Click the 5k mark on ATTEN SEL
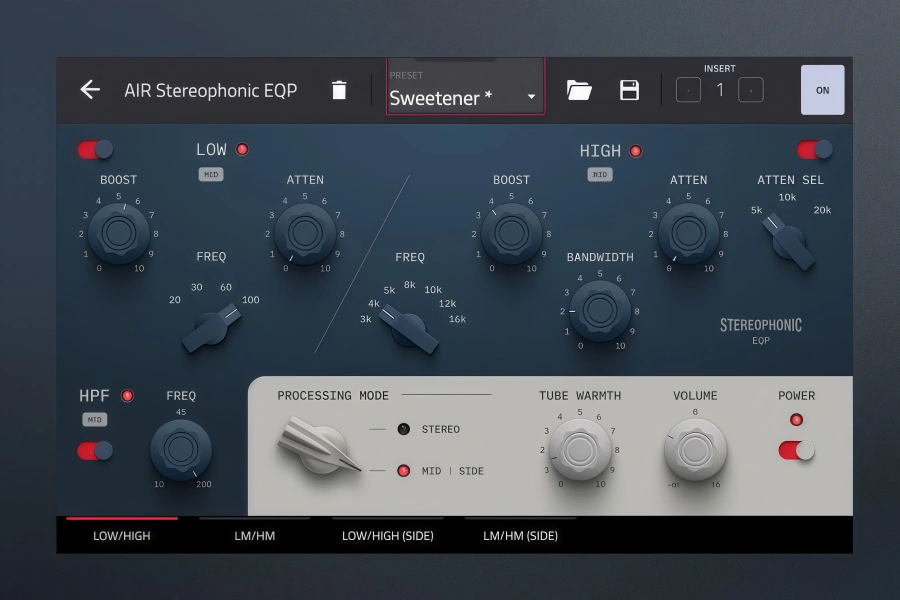 pyautogui.click(x=757, y=210)
